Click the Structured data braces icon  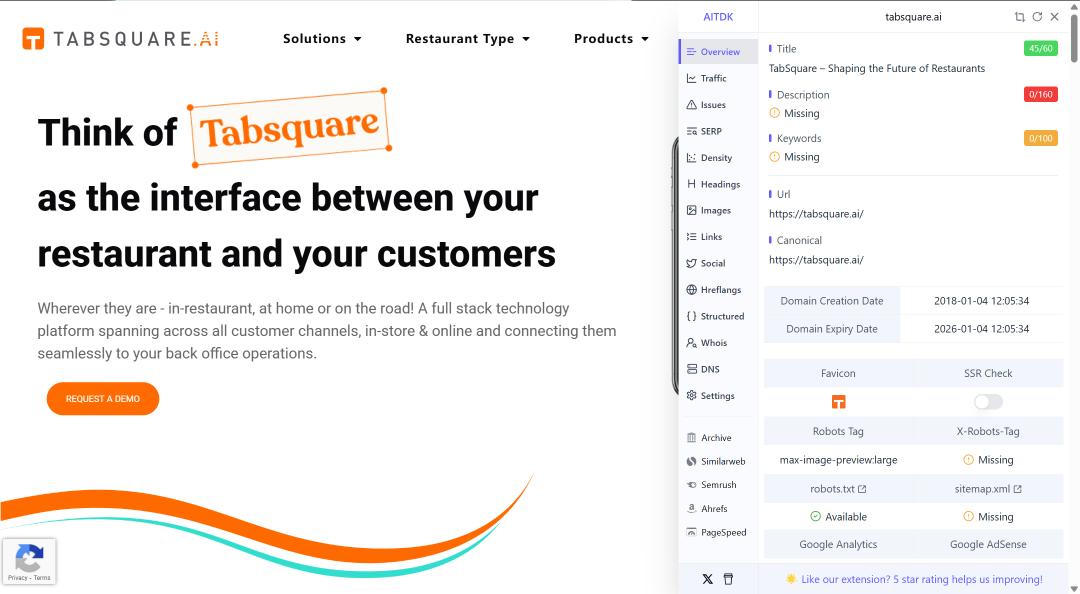692,316
